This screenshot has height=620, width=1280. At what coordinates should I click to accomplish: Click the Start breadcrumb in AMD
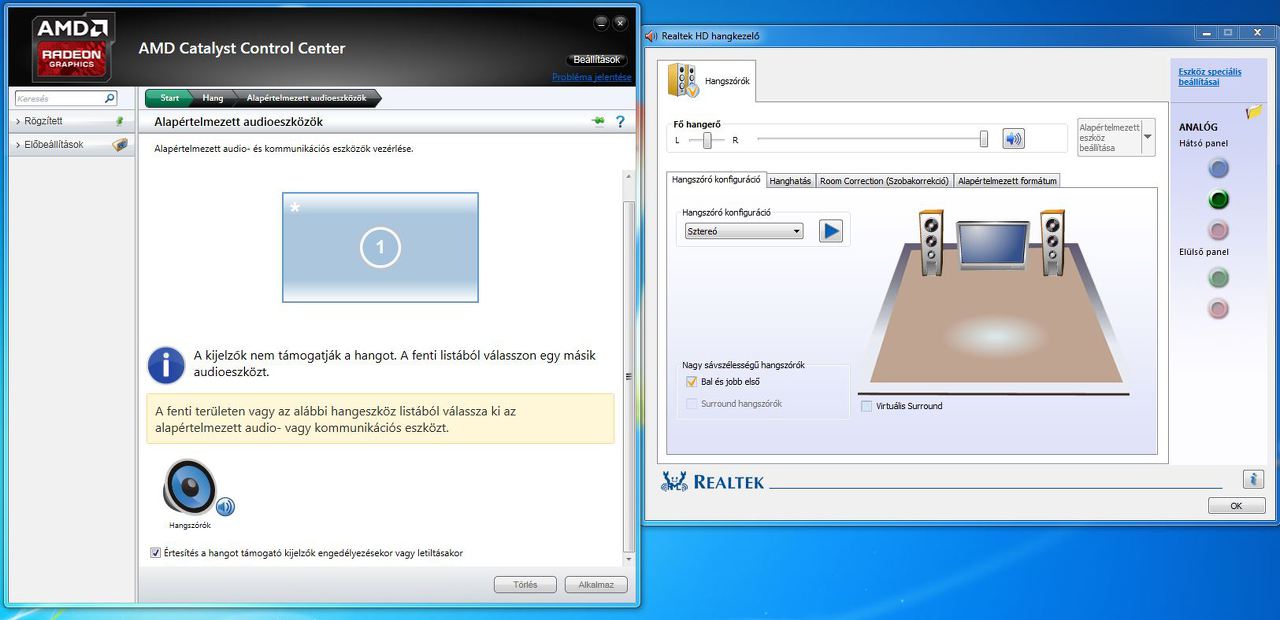pyautogui.click(x=168, y=98)
